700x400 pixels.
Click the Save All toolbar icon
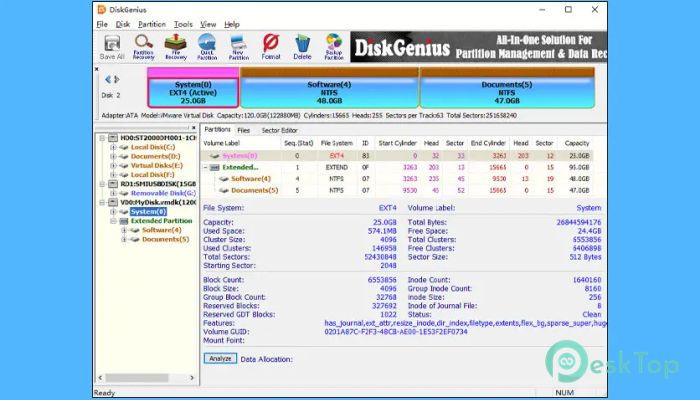tap(112, 47)
